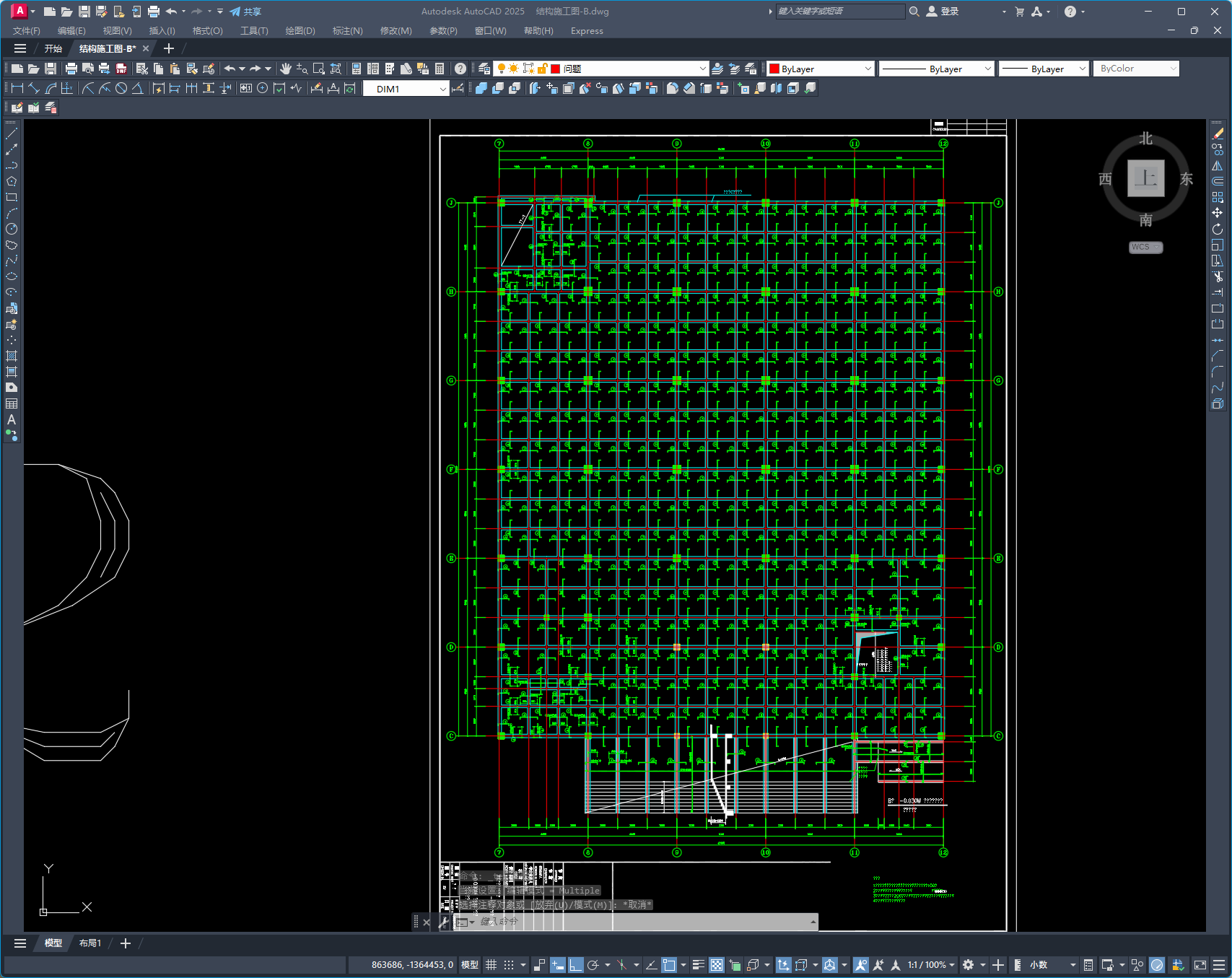Click the Center Mark dimension tool
The height and width of the screenshot is (978, 1232).
tap(263, 88)
